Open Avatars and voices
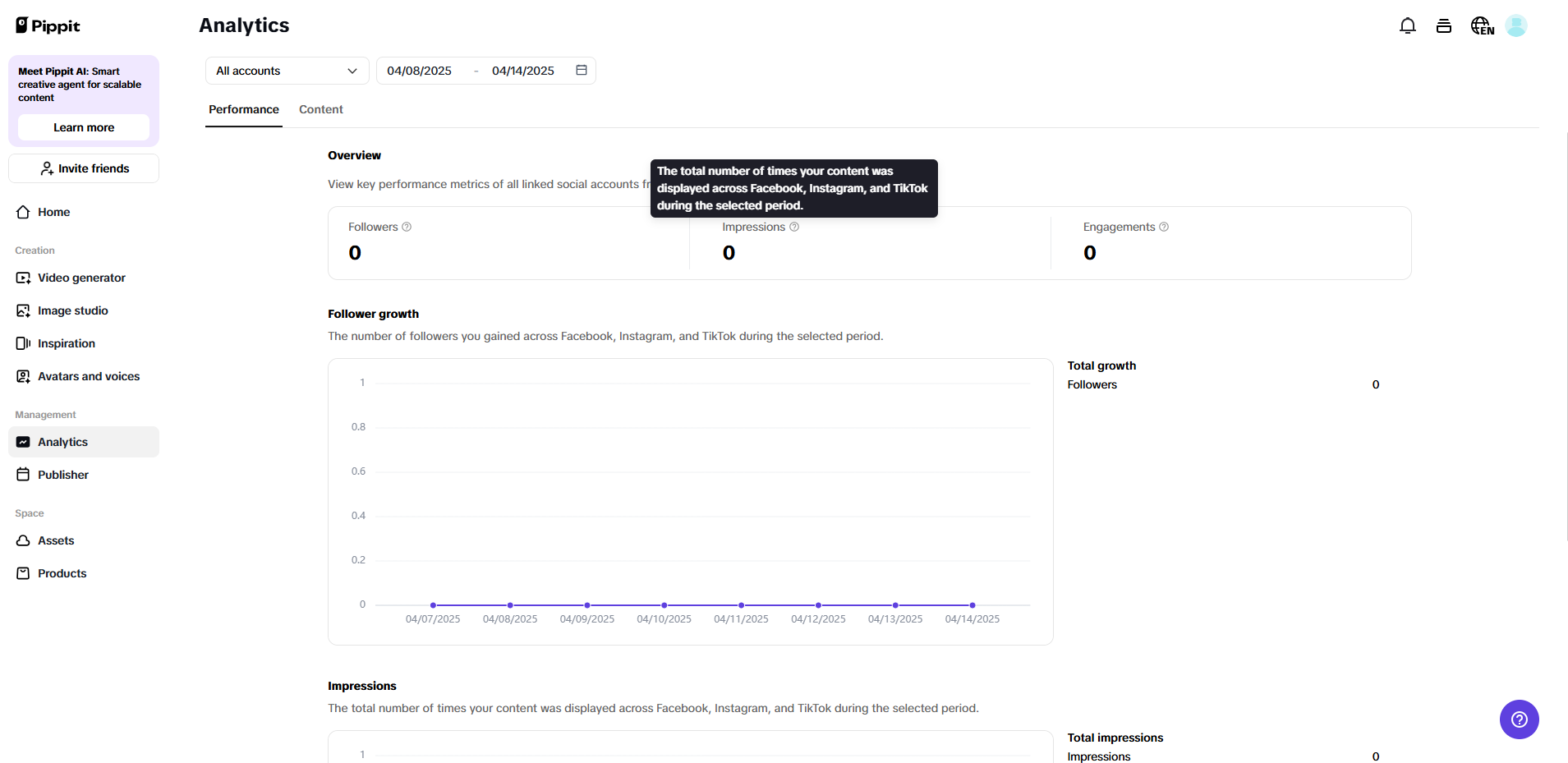 [88, 376]
